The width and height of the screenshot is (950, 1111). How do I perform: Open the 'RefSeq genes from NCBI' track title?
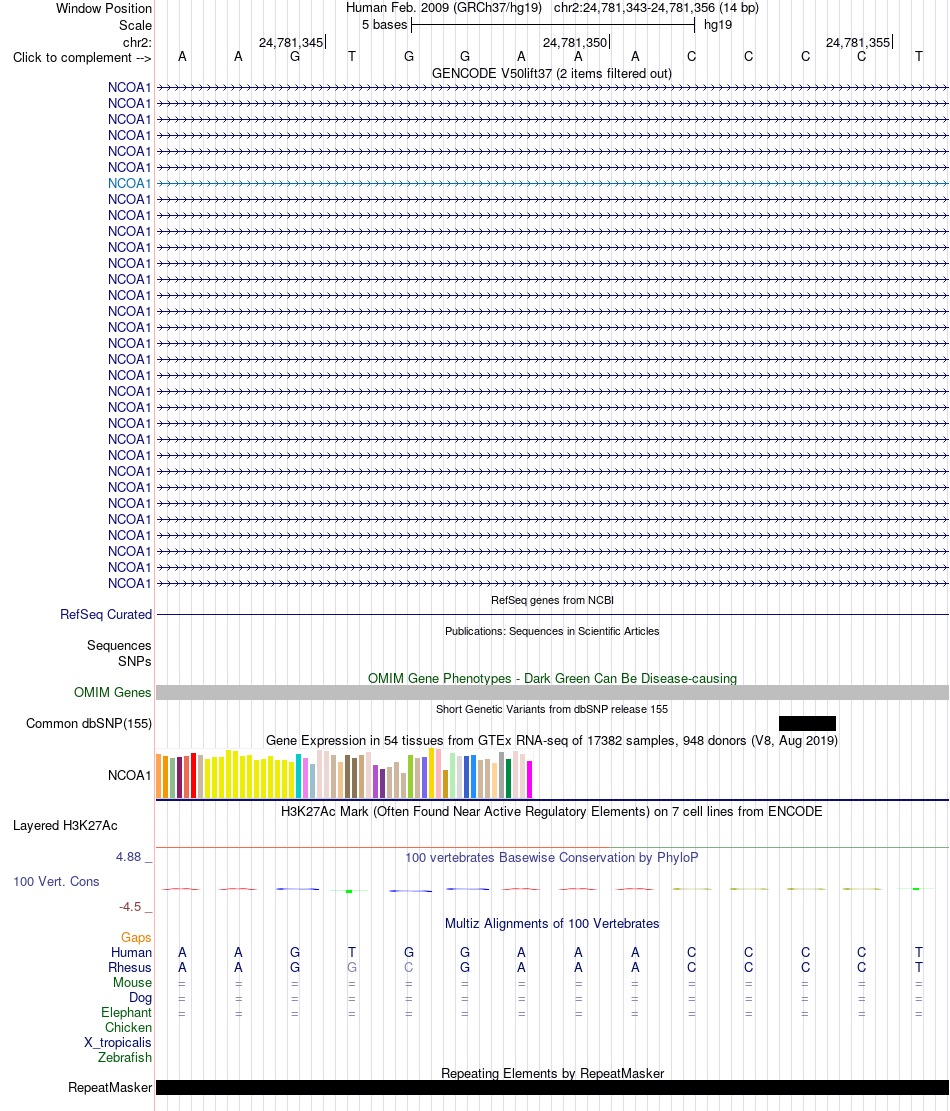point(552,600)
